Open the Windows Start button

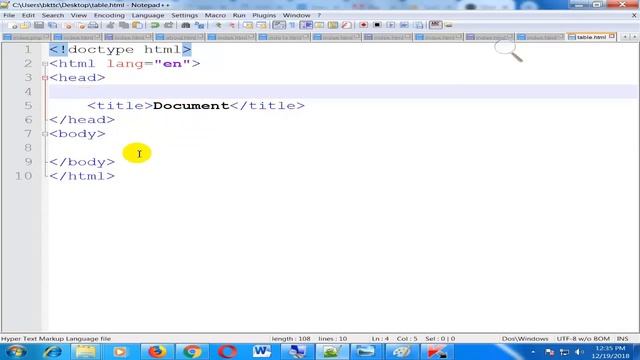pyautogui.click(x=16, y=351)
